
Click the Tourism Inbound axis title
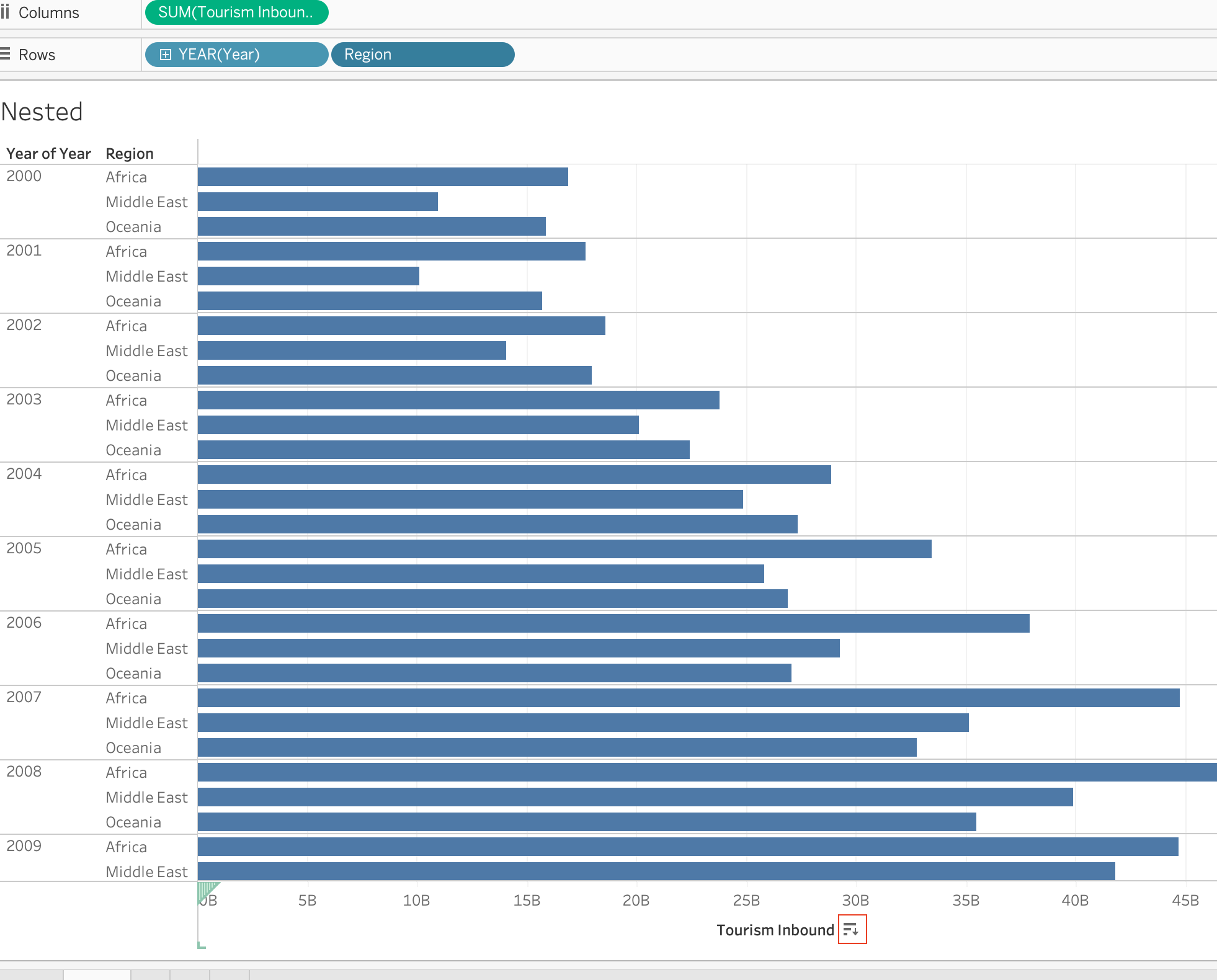point(775,930)
